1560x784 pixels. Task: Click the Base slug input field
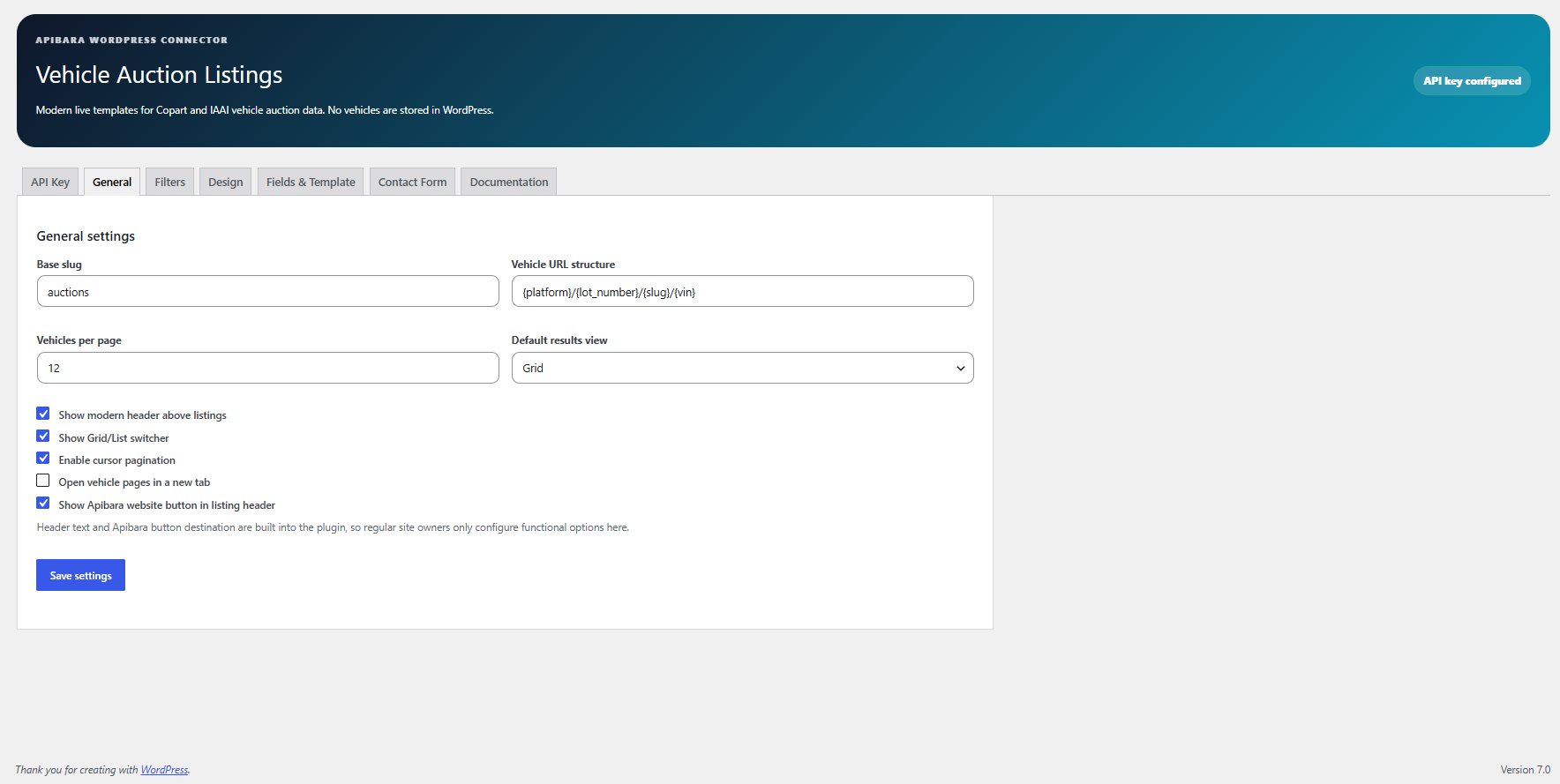pyautogui.click(x=268, y=291)
